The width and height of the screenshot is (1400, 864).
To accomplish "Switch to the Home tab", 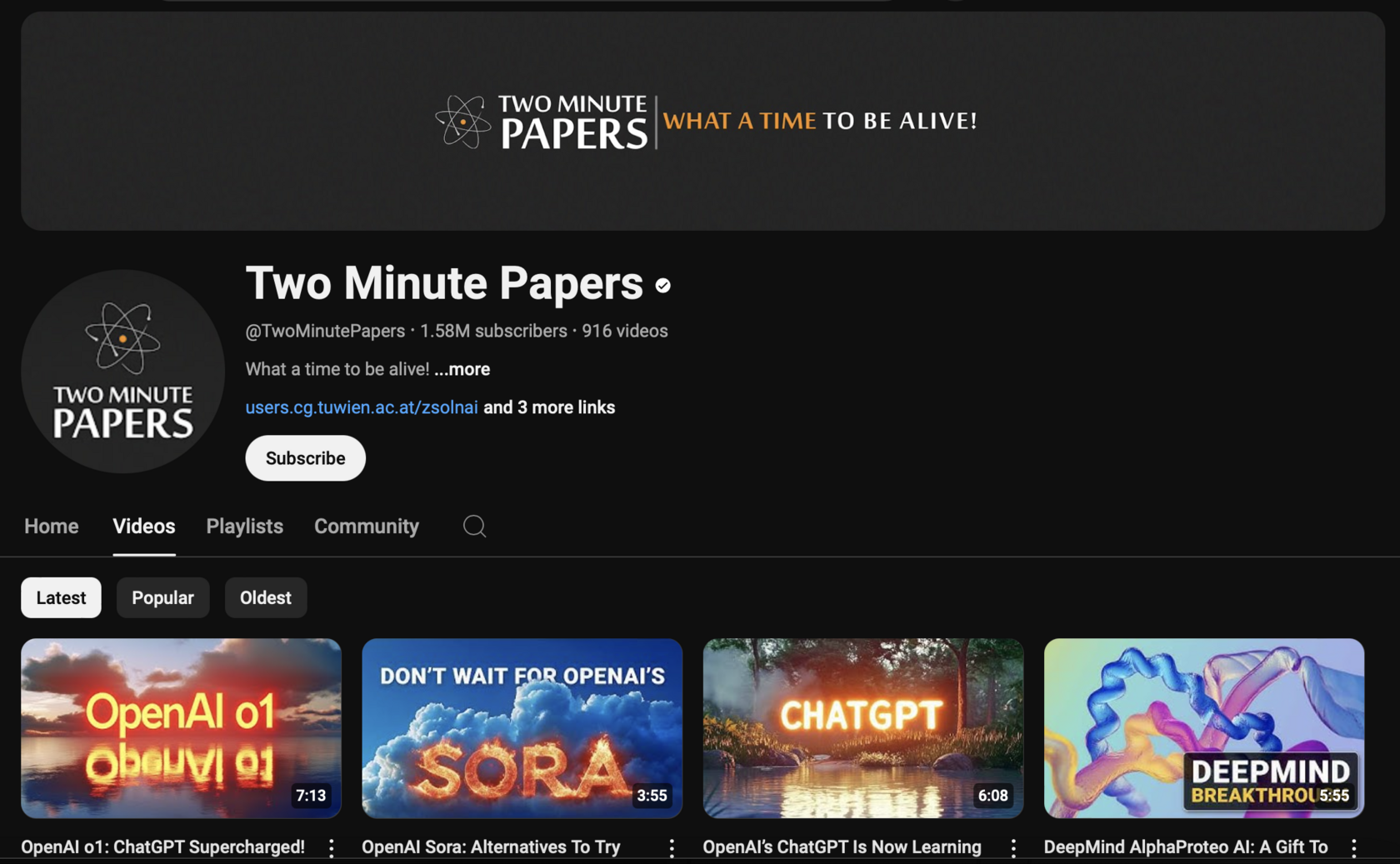I will tap(52, 527).
